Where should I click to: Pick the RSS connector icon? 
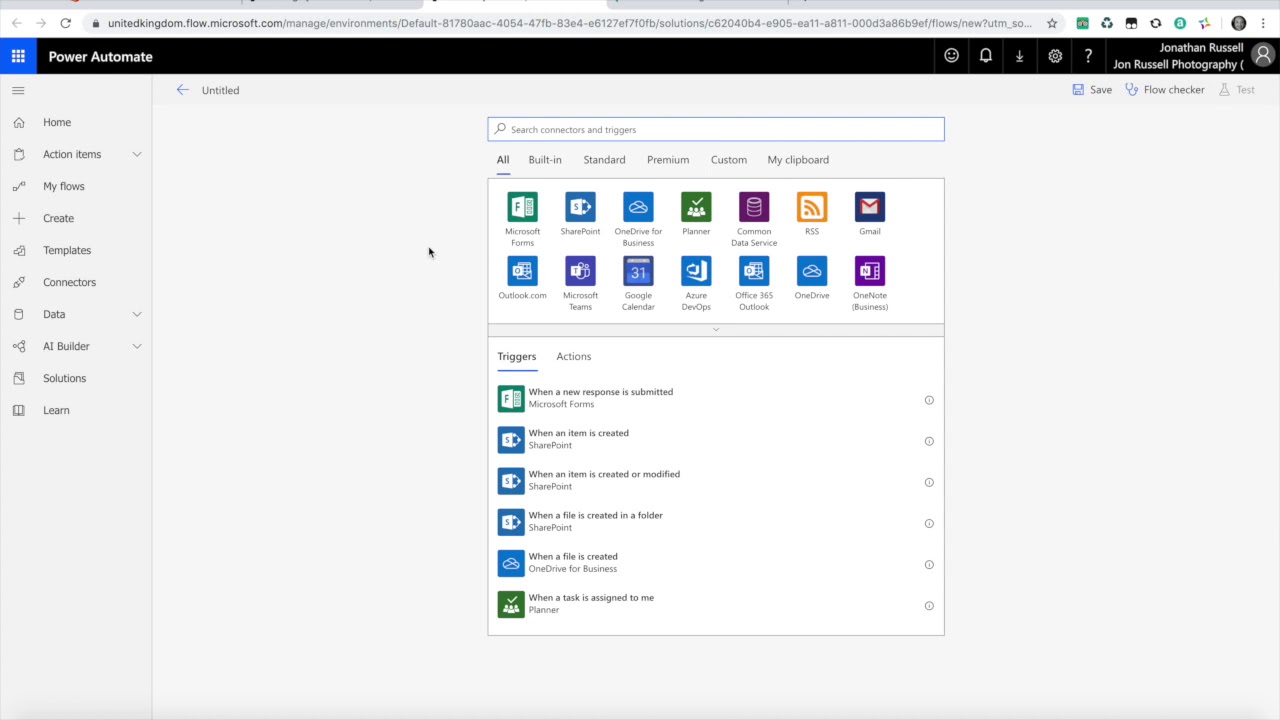tap(812, 207)
